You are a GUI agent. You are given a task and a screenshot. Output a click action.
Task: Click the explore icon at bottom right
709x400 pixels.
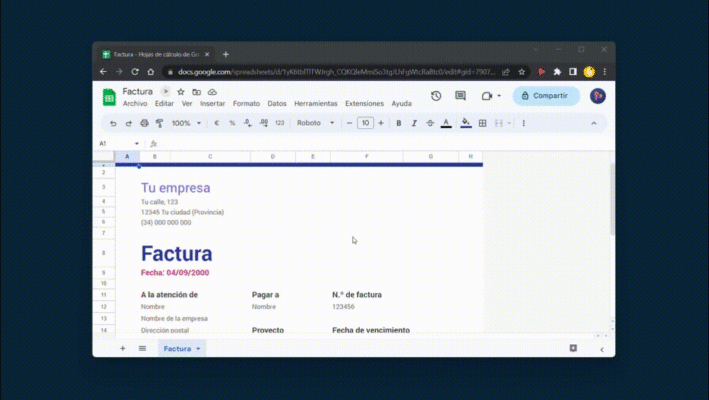[573, 348]
